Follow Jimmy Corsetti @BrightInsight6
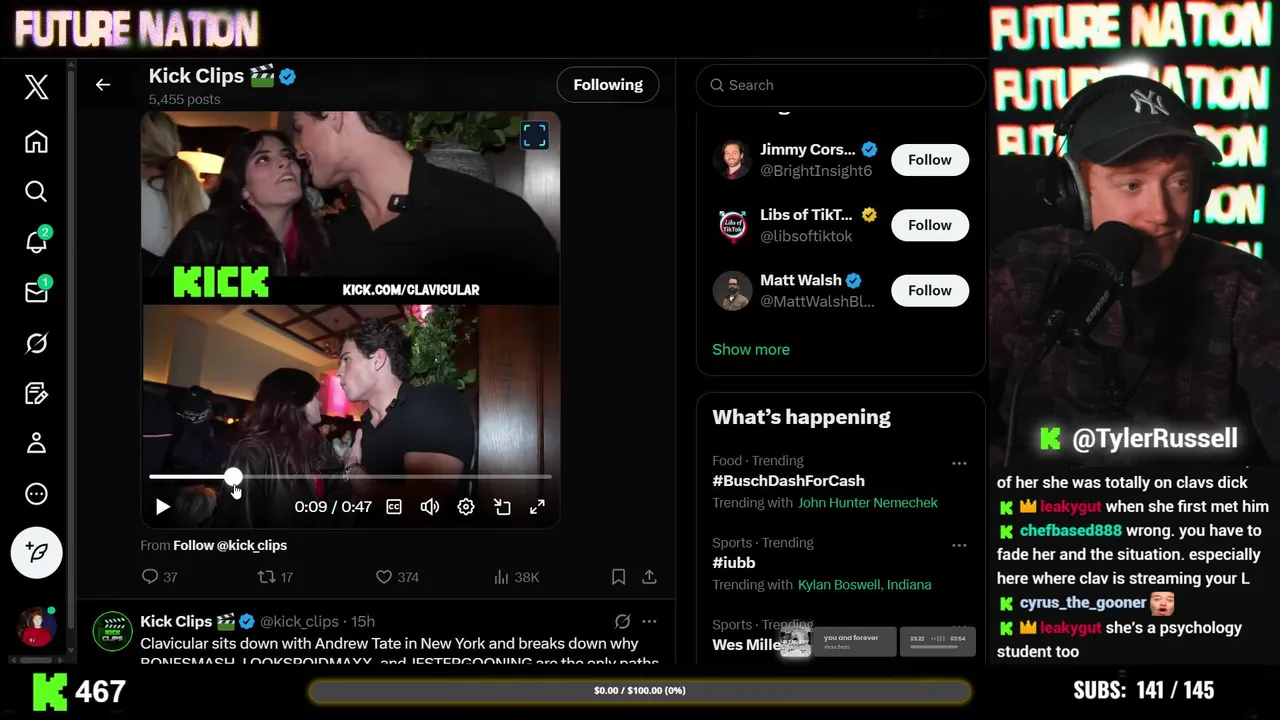The height and width of the screenshot is (720, 1280). click(930, 160)
